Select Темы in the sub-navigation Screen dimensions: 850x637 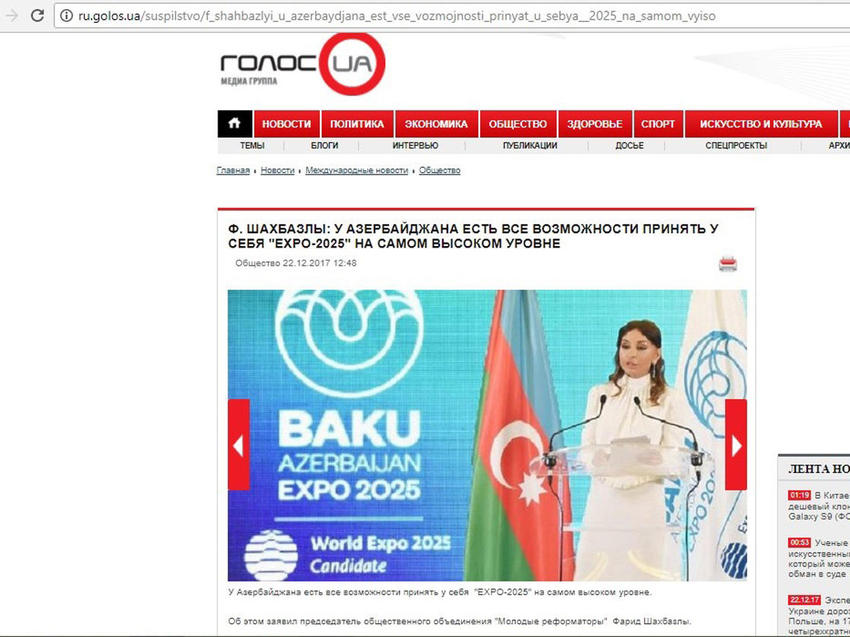[x=252, y=145]
